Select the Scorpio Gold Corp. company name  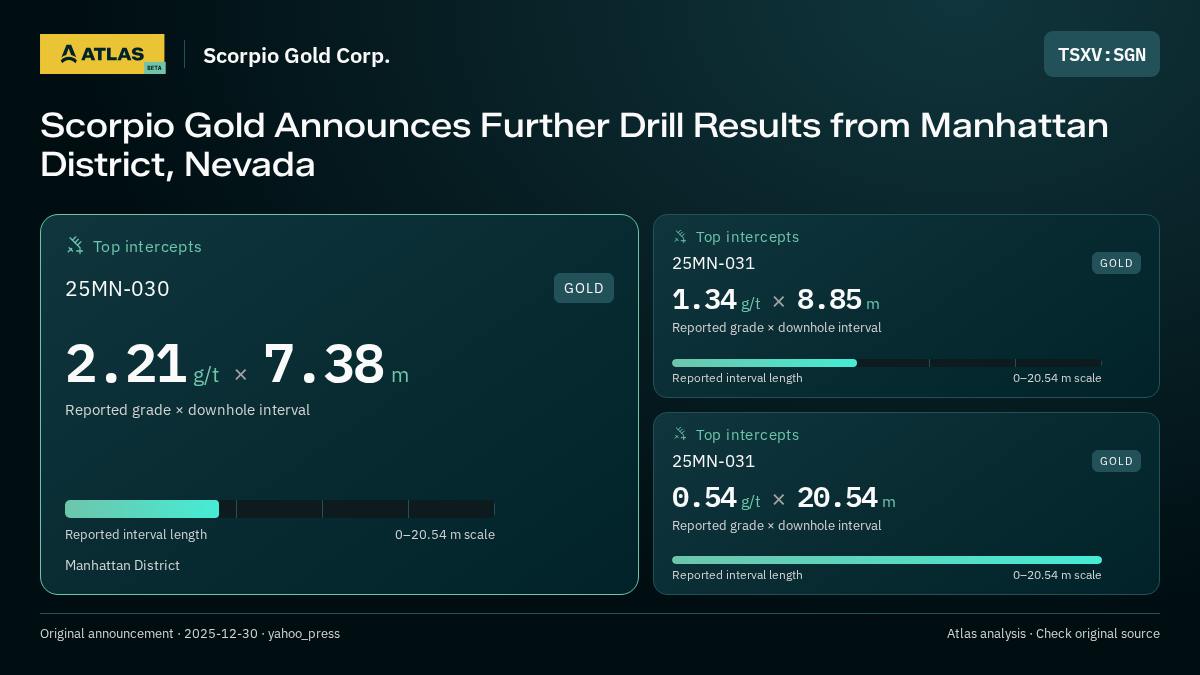(296, 55)
